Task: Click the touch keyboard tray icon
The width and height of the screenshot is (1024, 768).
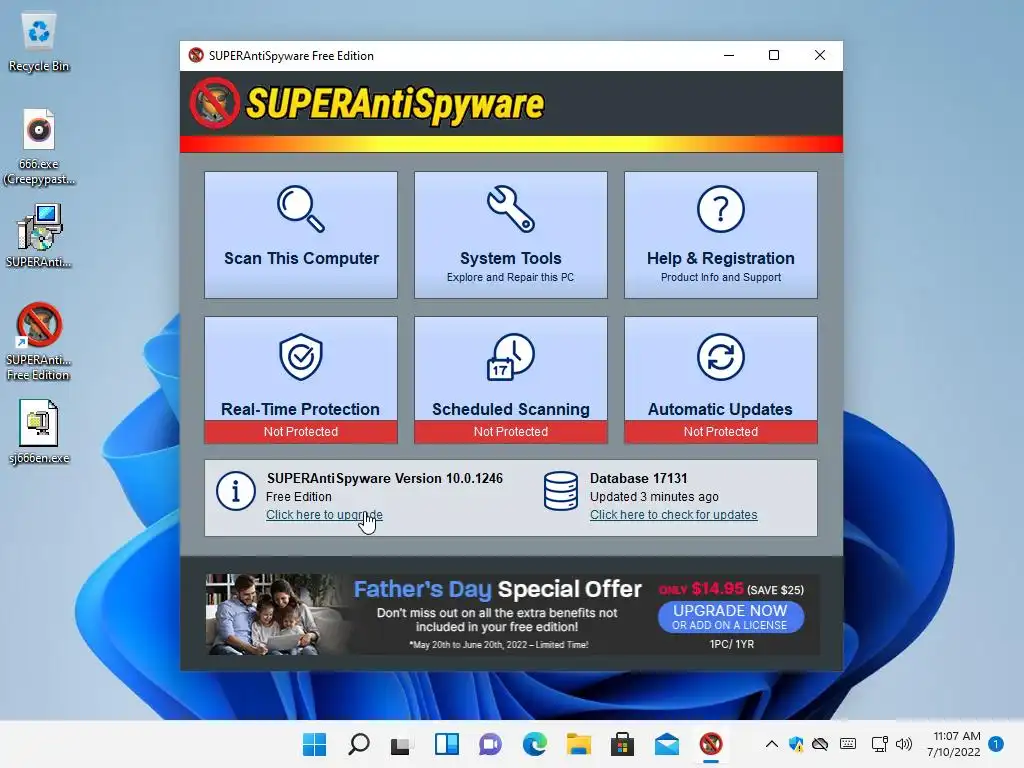Action: [848, 744]
